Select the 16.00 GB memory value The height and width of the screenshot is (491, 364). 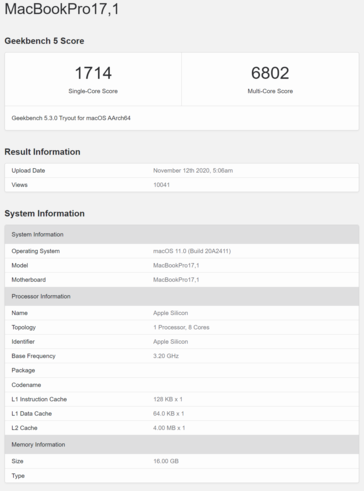[x=166, y=461]
